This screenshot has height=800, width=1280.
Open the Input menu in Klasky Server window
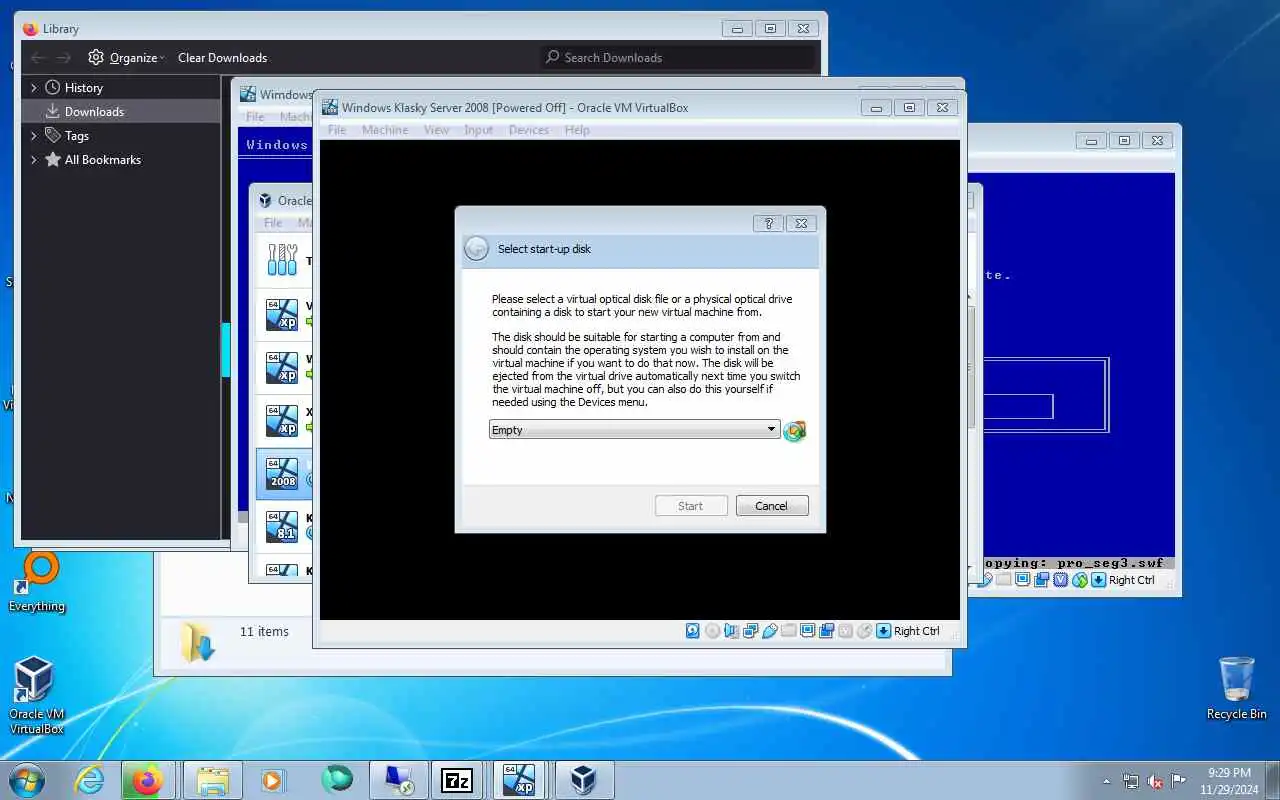[x=478, y=130]
